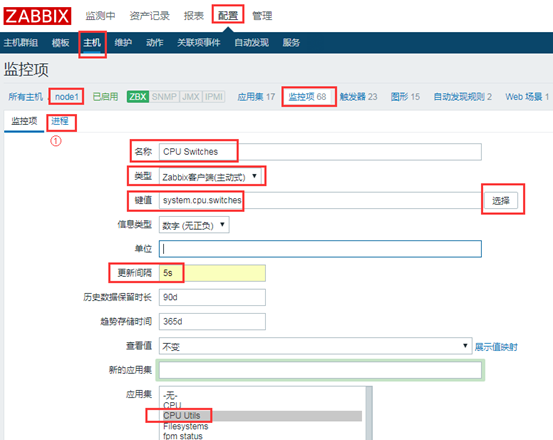Click the 新的应用集 input field
The height and width of the screenshot is (440, 553).
coord(320,370)
